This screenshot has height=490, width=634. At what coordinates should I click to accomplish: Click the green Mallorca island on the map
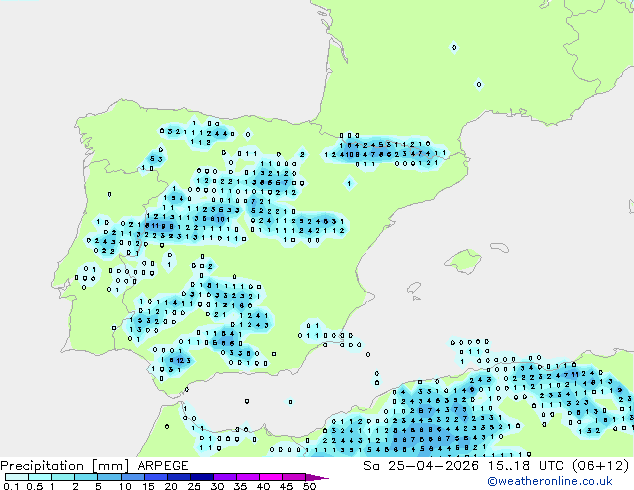[463, 261]
